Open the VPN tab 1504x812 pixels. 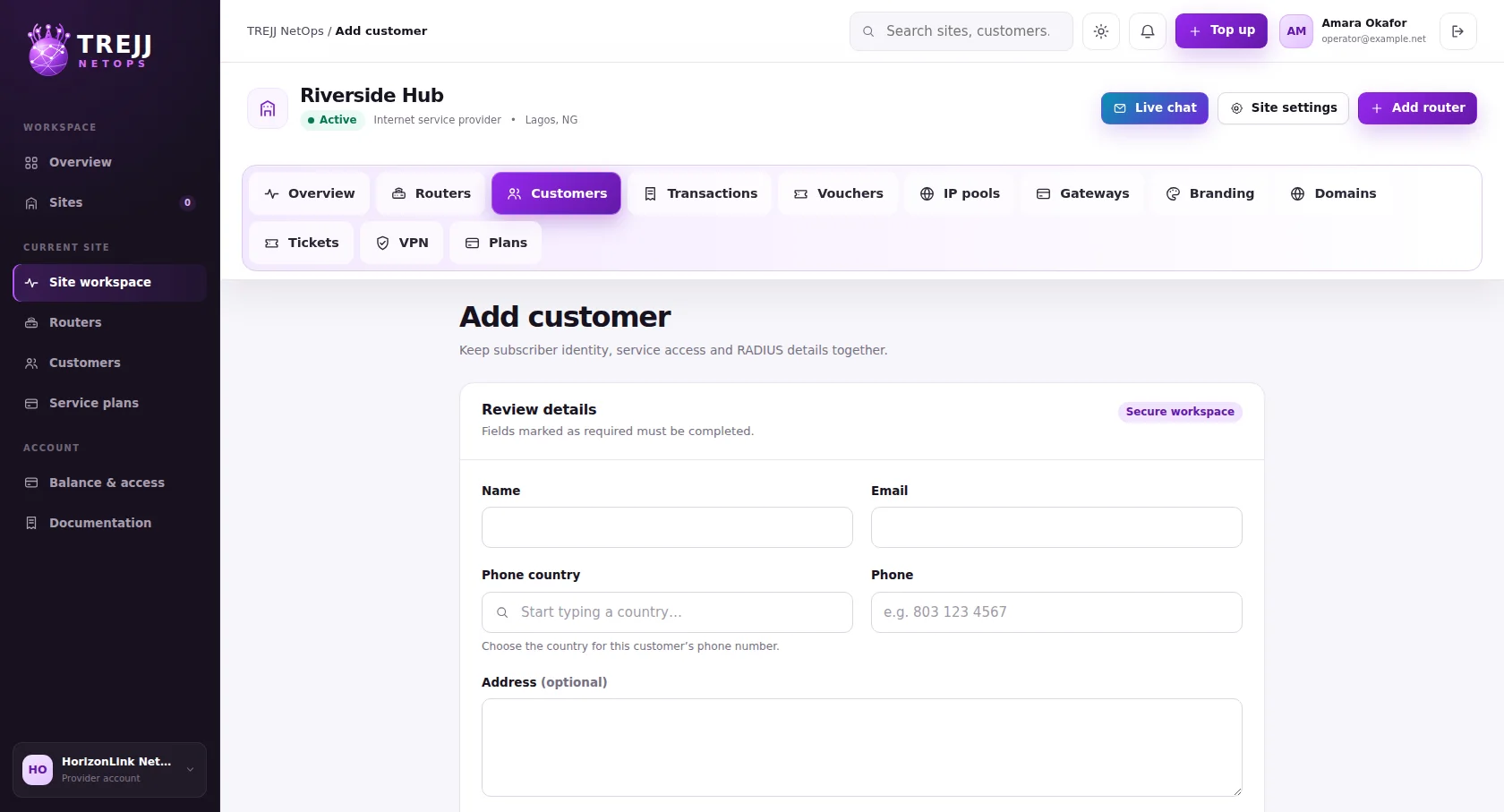(x=402, y=243)
